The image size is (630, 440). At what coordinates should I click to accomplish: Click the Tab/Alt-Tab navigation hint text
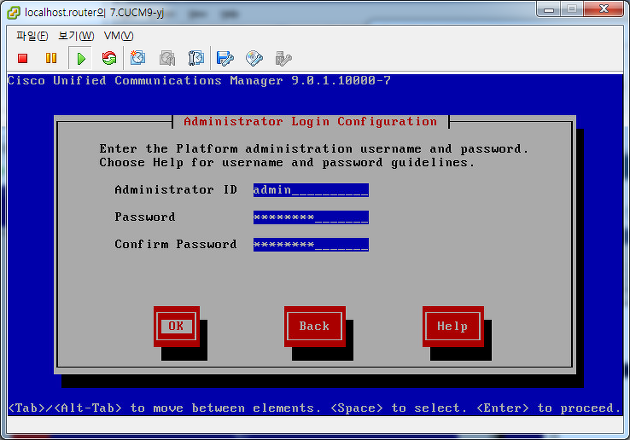click(315, 408)
